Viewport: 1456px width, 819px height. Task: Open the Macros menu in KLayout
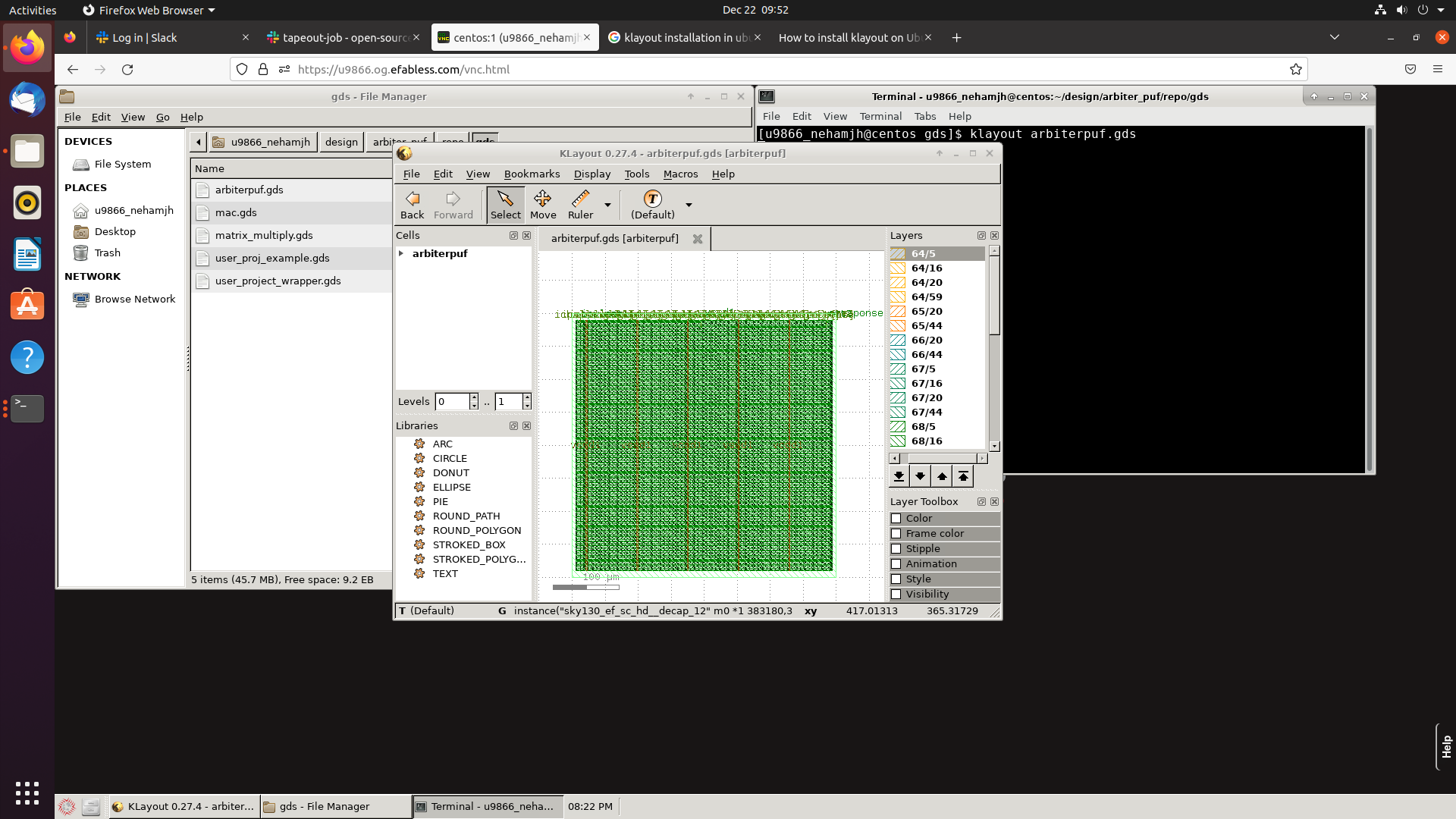pos(680,174)
